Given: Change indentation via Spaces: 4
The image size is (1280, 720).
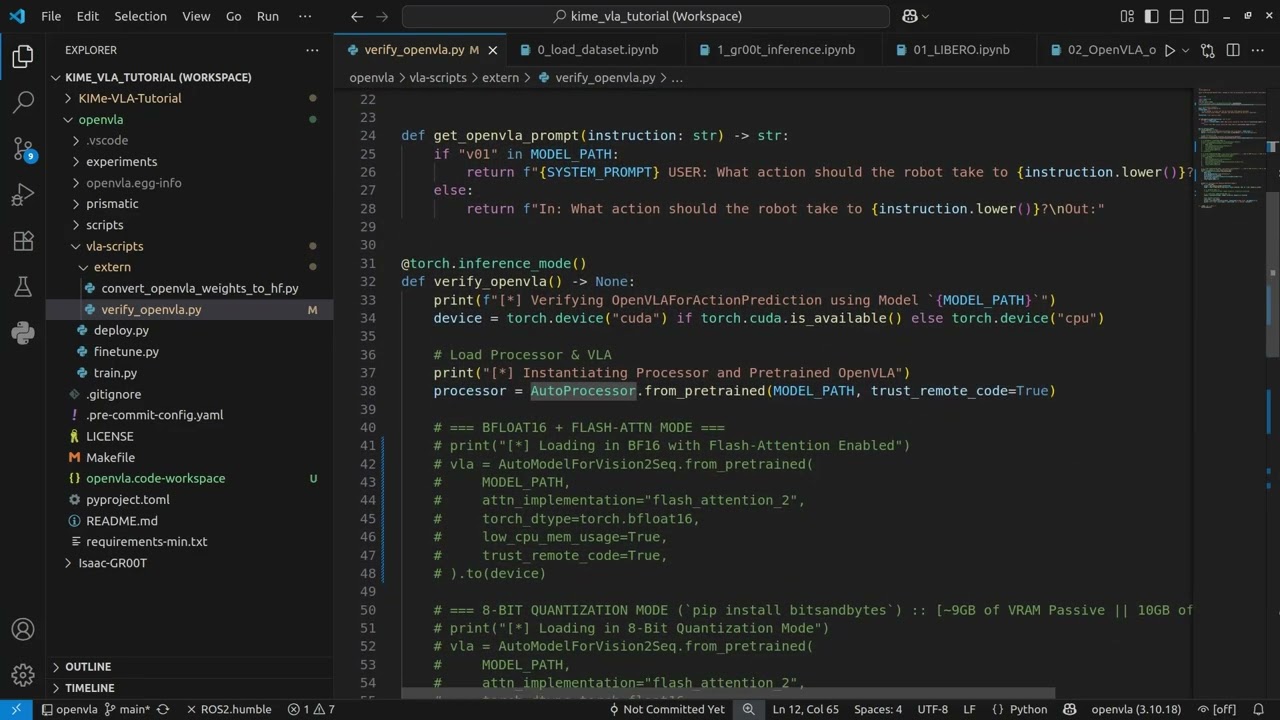Looking at the screenshot, I should [878, 709].
